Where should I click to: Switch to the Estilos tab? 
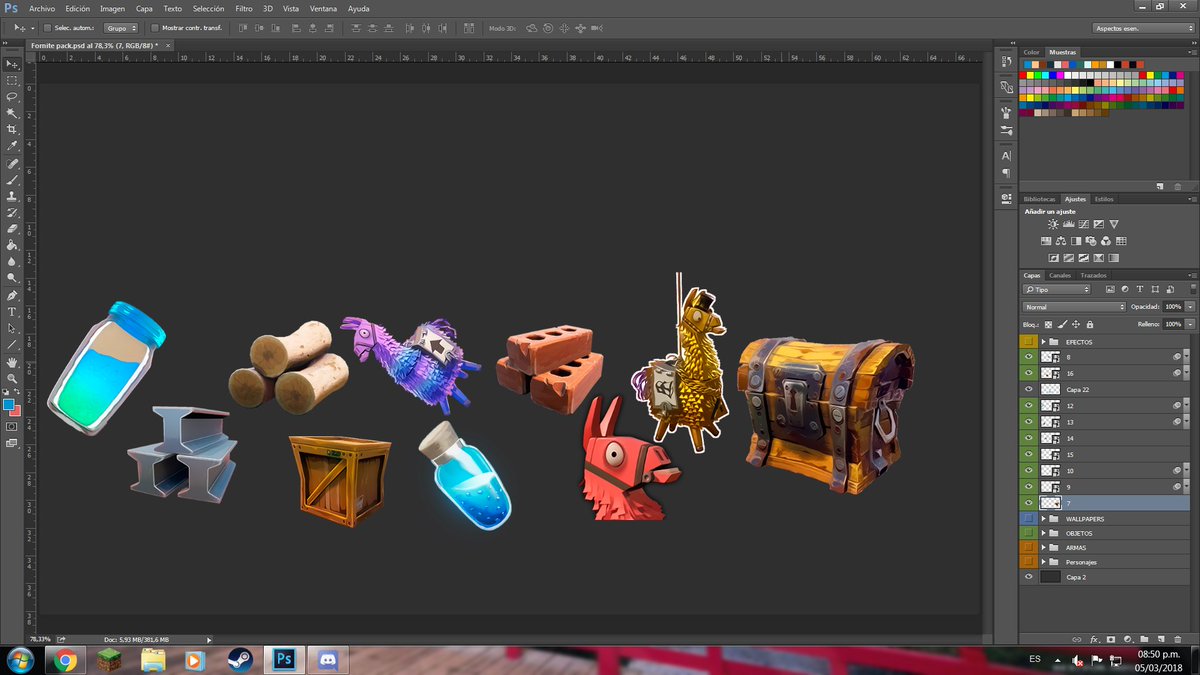click(x=1104, y=199)
